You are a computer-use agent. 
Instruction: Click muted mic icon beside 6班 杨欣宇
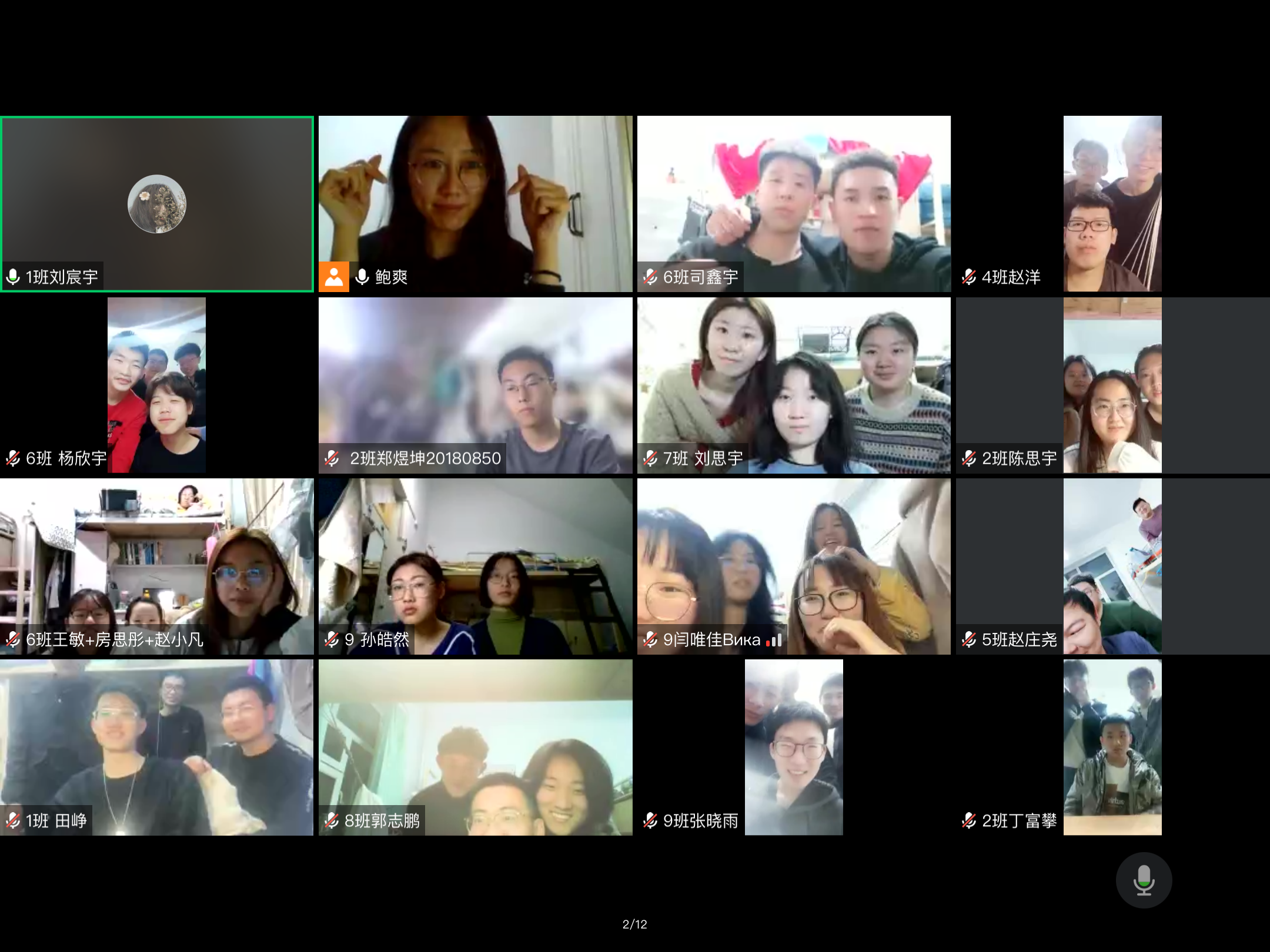[x=13, y=458]
